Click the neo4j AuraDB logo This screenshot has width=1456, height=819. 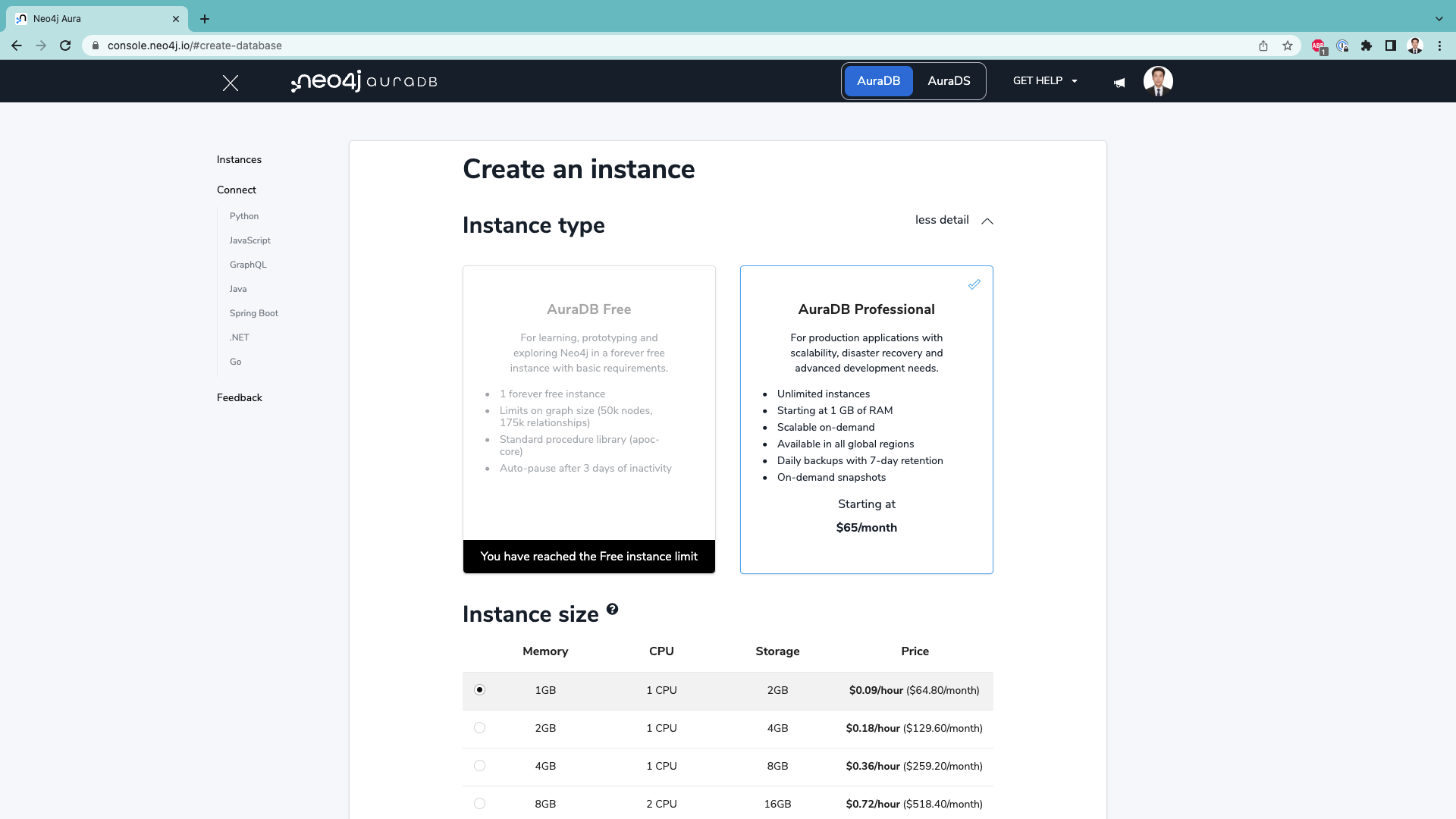364,81
